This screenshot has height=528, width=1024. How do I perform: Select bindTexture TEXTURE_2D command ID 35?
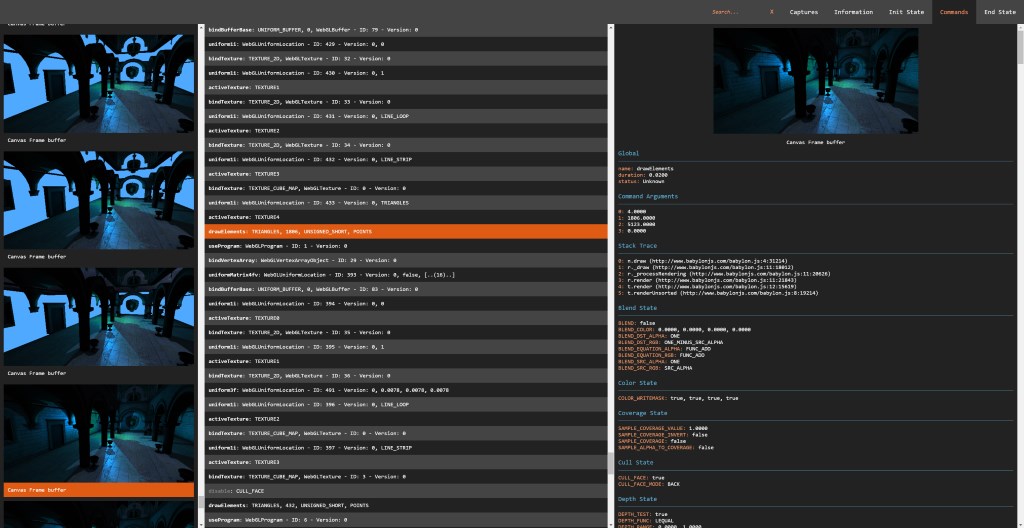pos(406,332)
